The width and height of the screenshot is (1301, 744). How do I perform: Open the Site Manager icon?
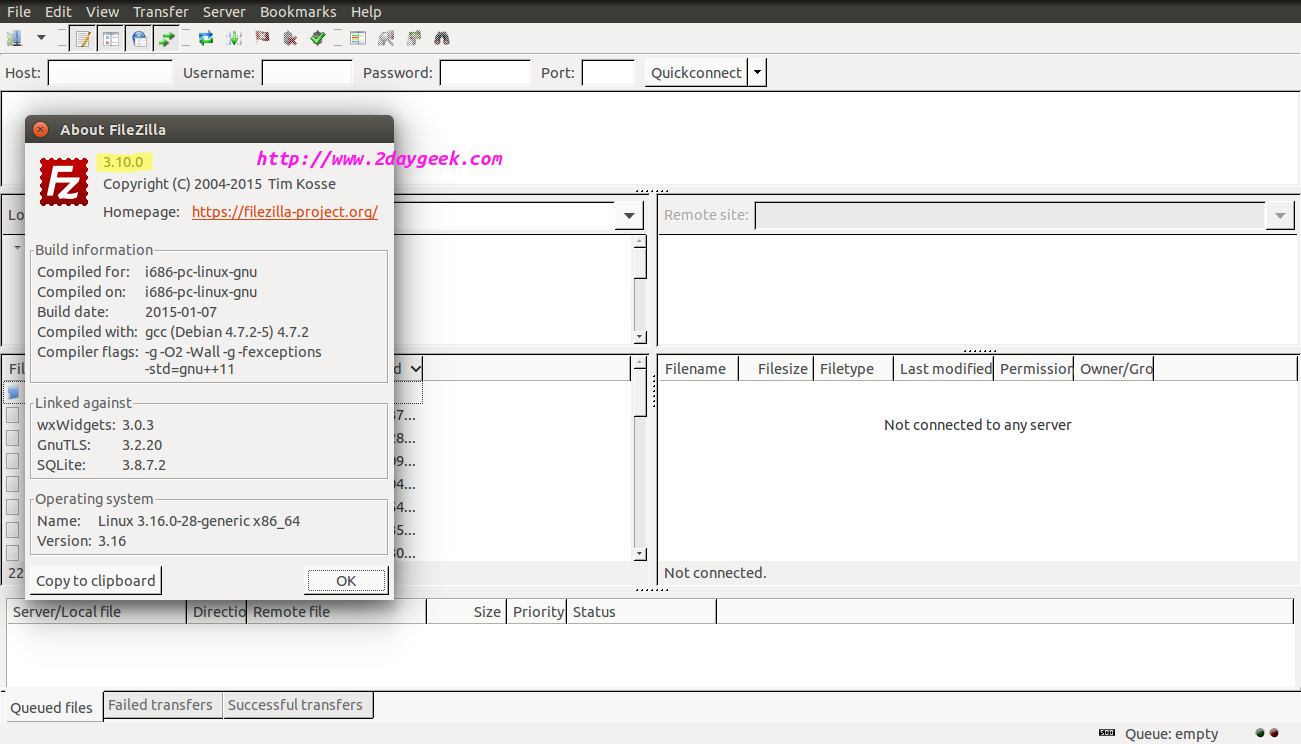pos(14,39)
